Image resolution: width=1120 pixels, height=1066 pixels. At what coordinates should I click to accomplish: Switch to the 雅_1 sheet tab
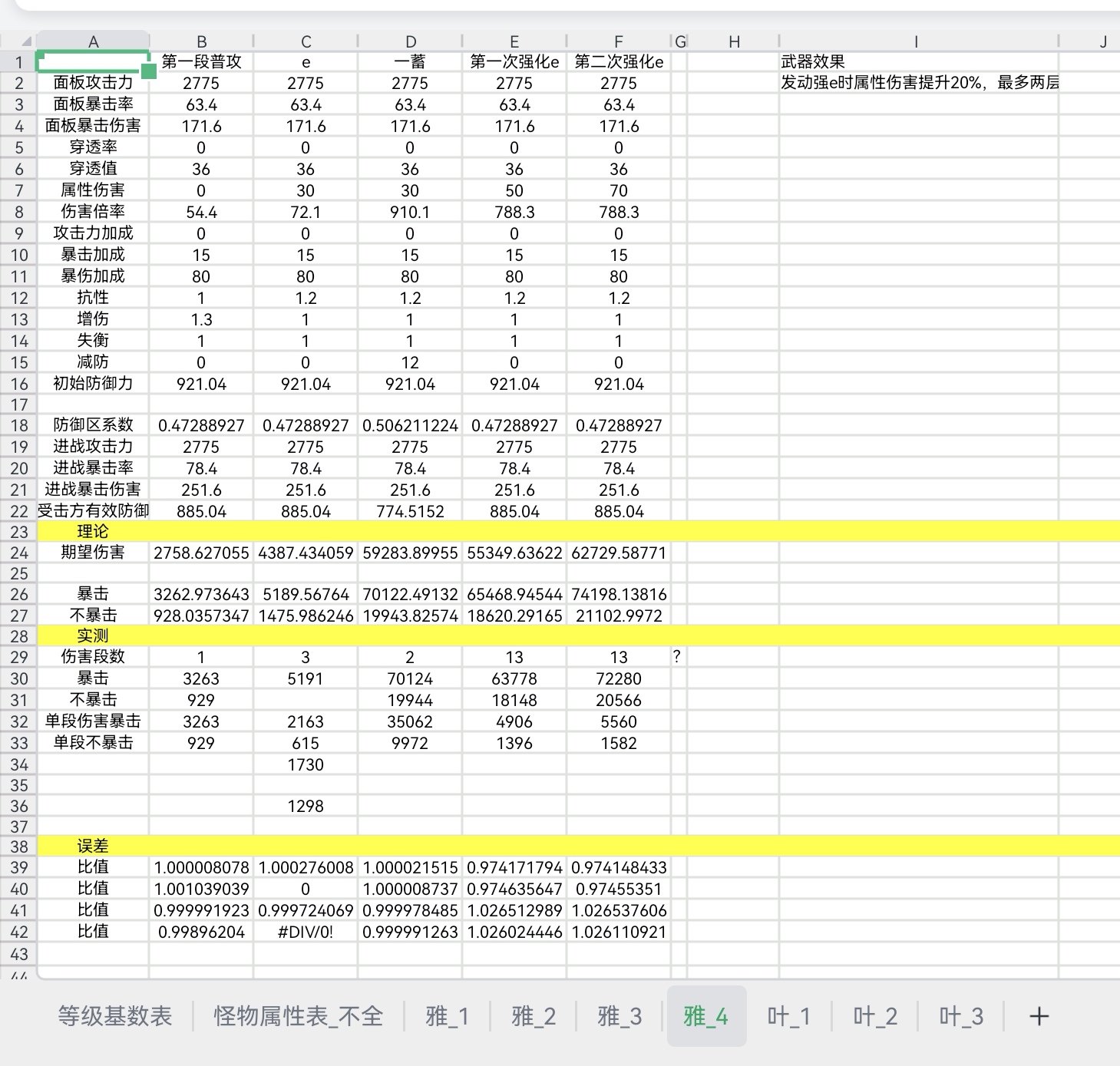click(x=447, y=1017)
